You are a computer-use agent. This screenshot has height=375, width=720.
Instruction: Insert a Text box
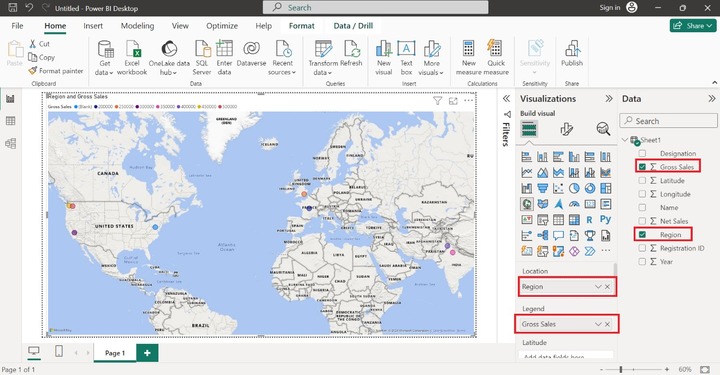point(406,57)
